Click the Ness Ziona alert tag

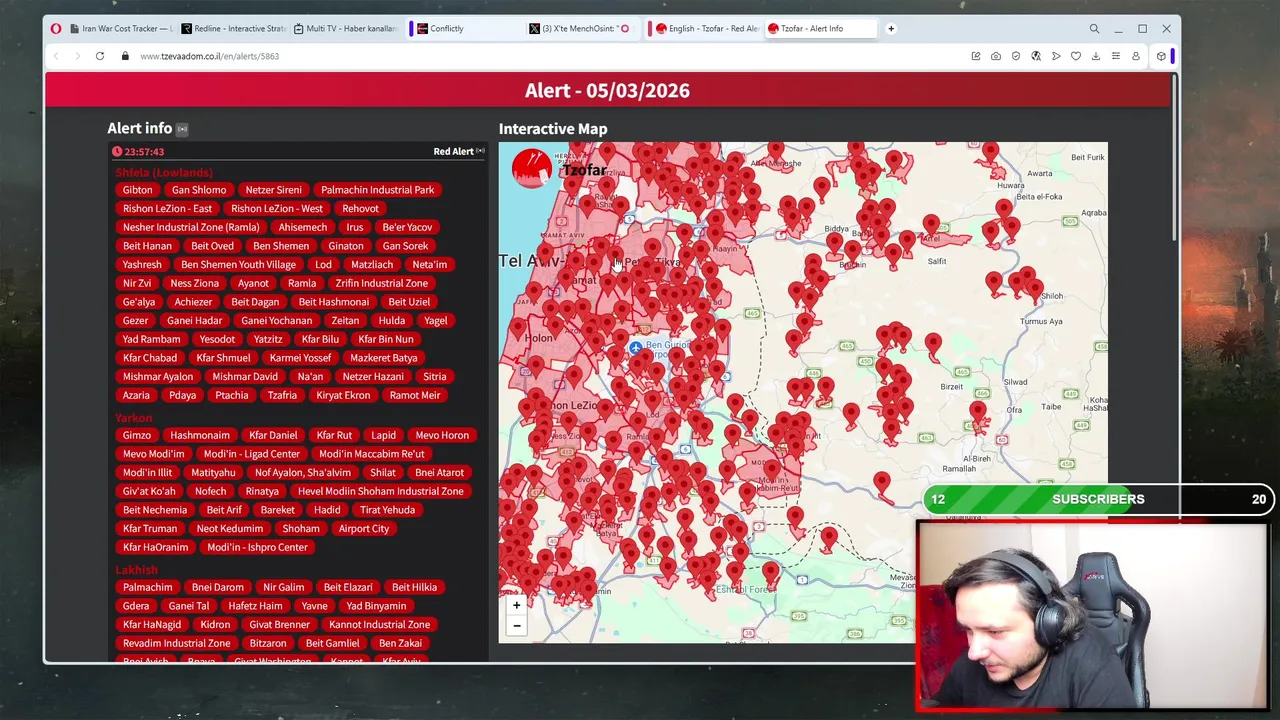[194, 283]
